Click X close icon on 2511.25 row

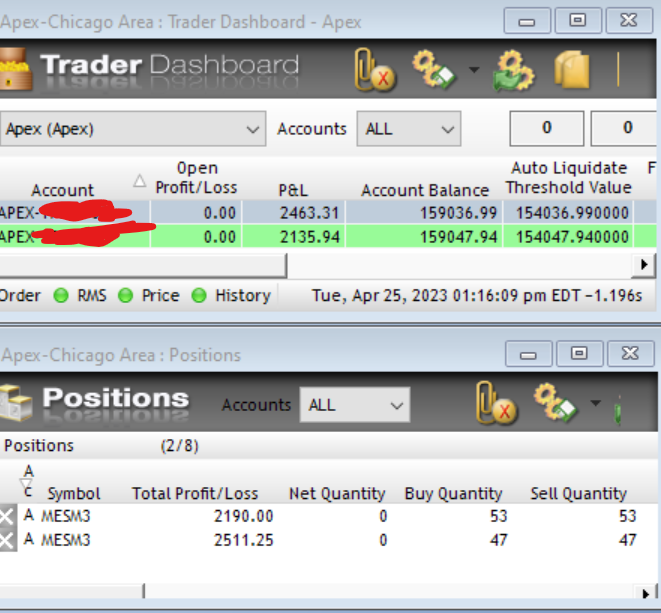click(8, 540)
